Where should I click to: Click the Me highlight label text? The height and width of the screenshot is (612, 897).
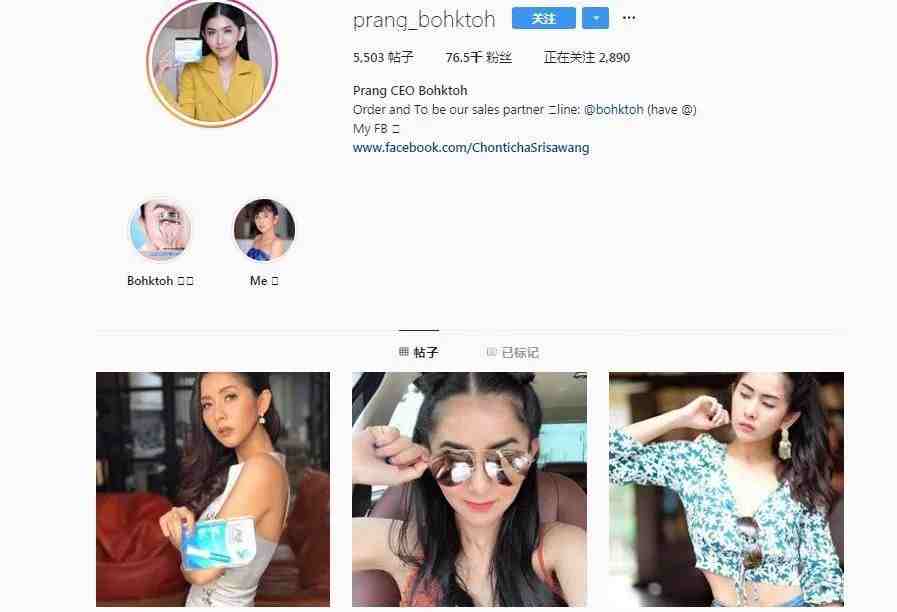coord(264,281)
